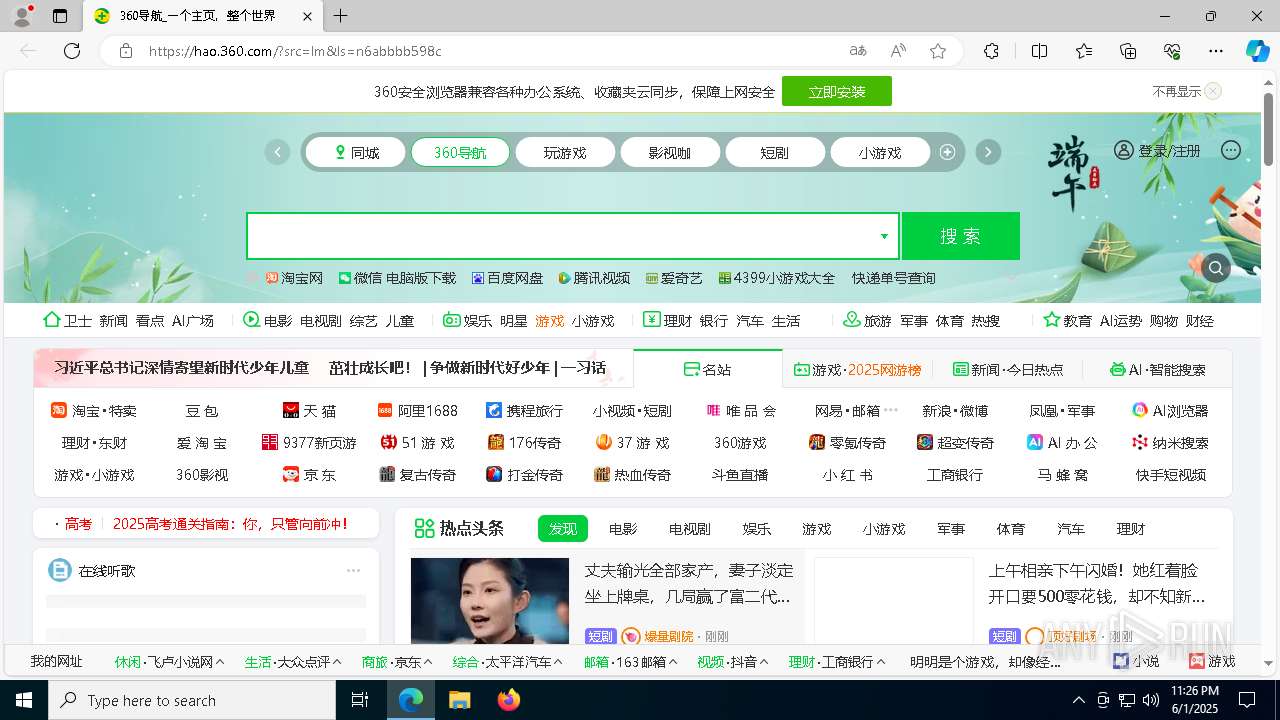Launch Firefox from taskbar
The image size is (1280, 720).
[509, 700]
